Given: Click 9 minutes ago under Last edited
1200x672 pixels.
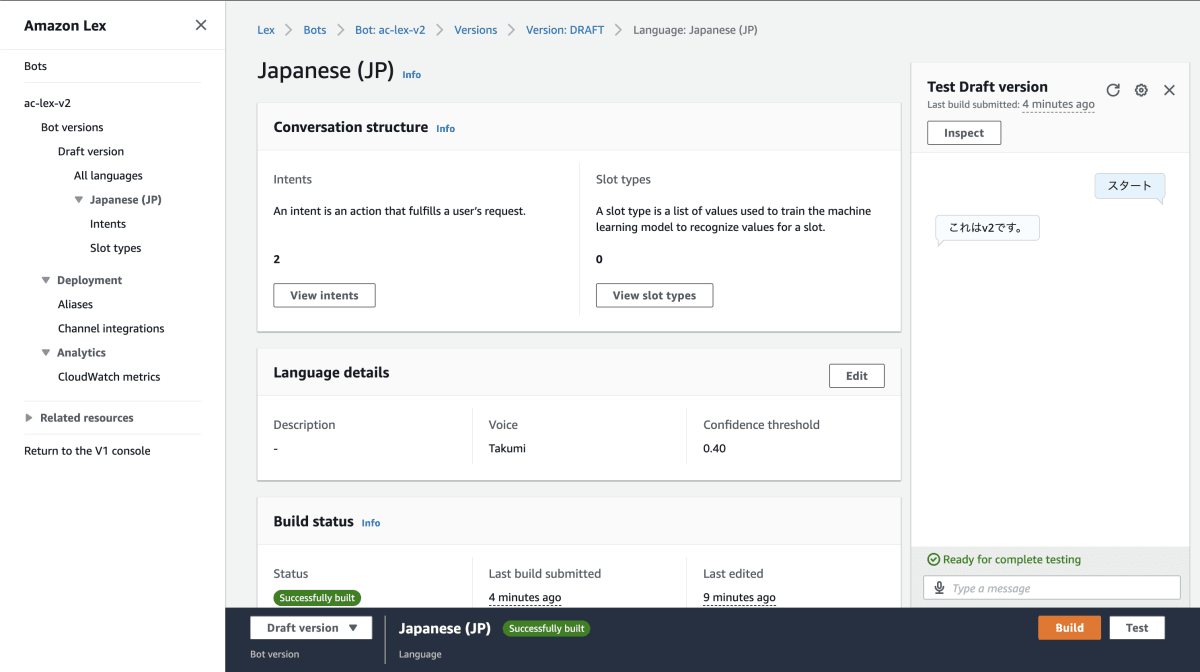Looking at the screenshot, I should tap(739, 598).
